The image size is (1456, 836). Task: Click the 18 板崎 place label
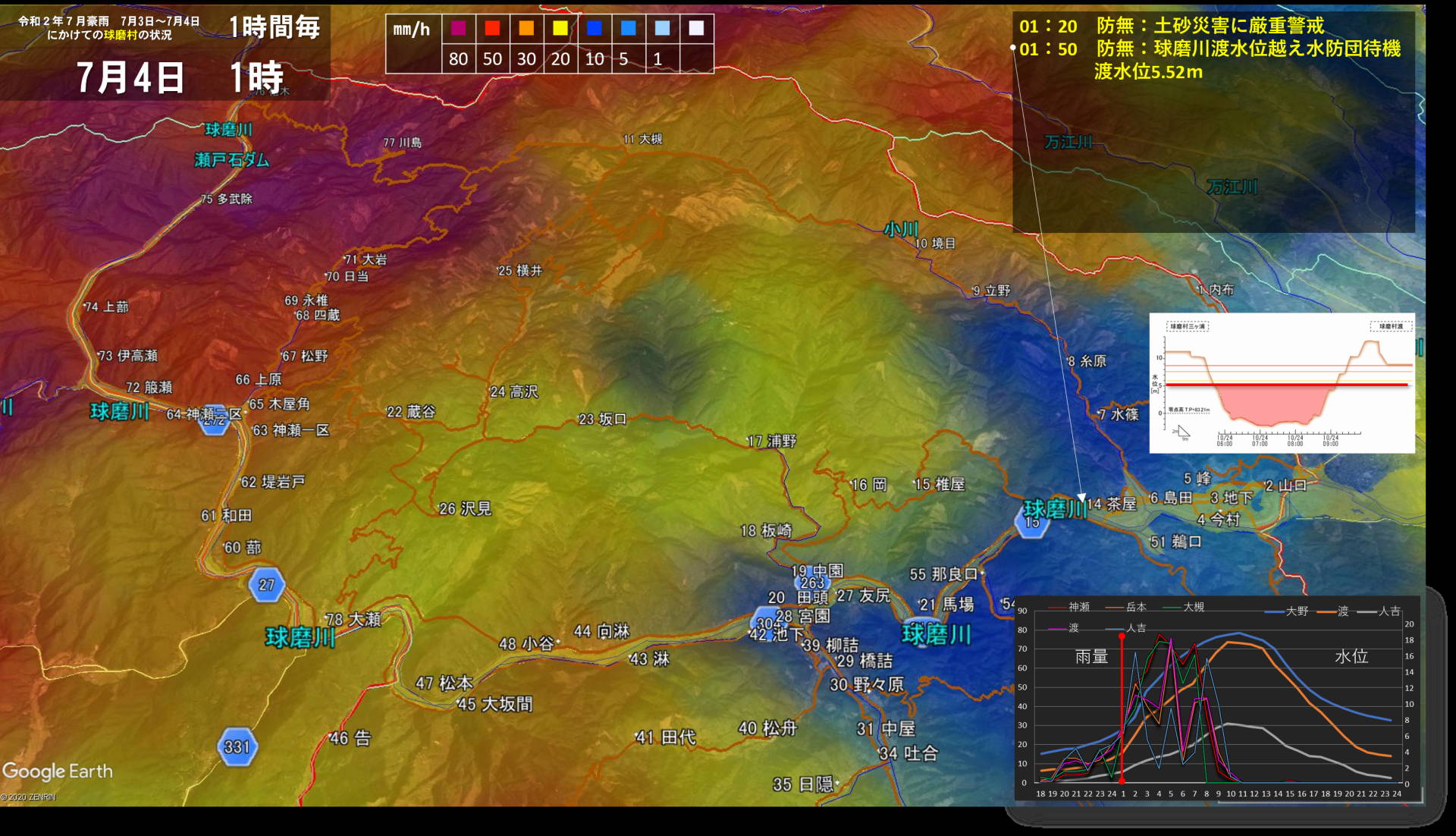pyautogui.click(x=766, y=530)
